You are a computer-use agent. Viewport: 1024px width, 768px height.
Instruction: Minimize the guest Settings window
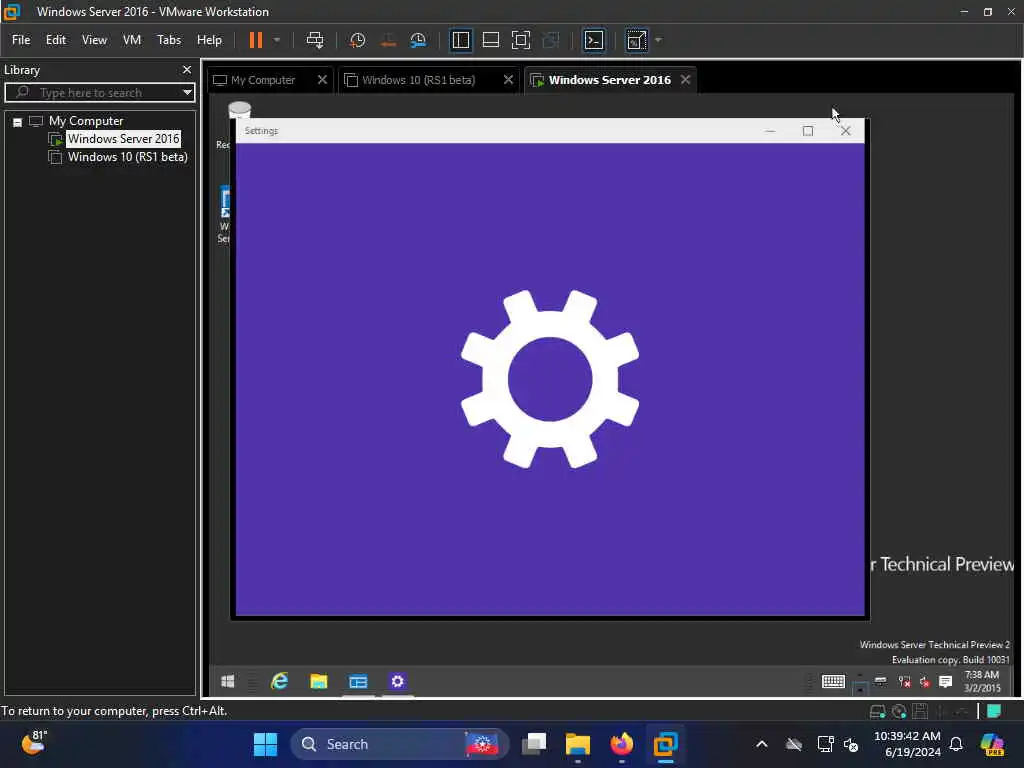[771, 131]
